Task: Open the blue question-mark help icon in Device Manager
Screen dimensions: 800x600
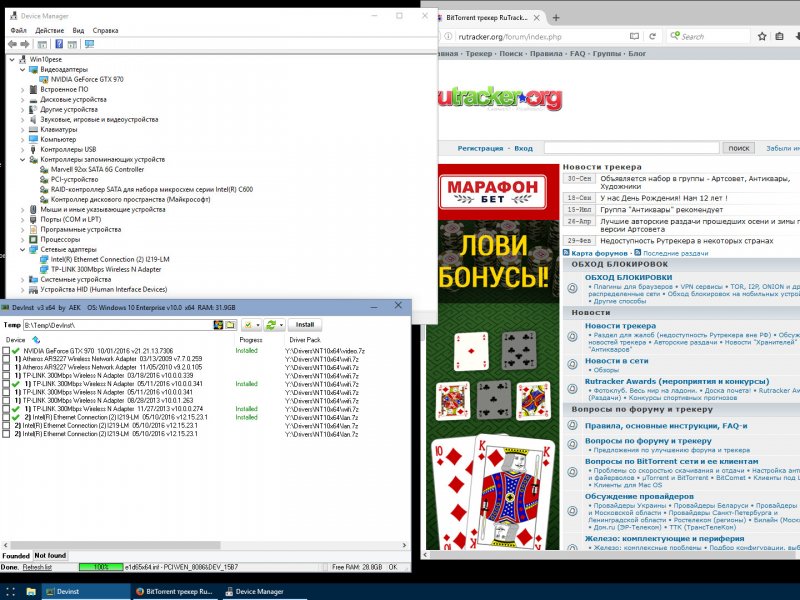Action: tap(59, 44)
